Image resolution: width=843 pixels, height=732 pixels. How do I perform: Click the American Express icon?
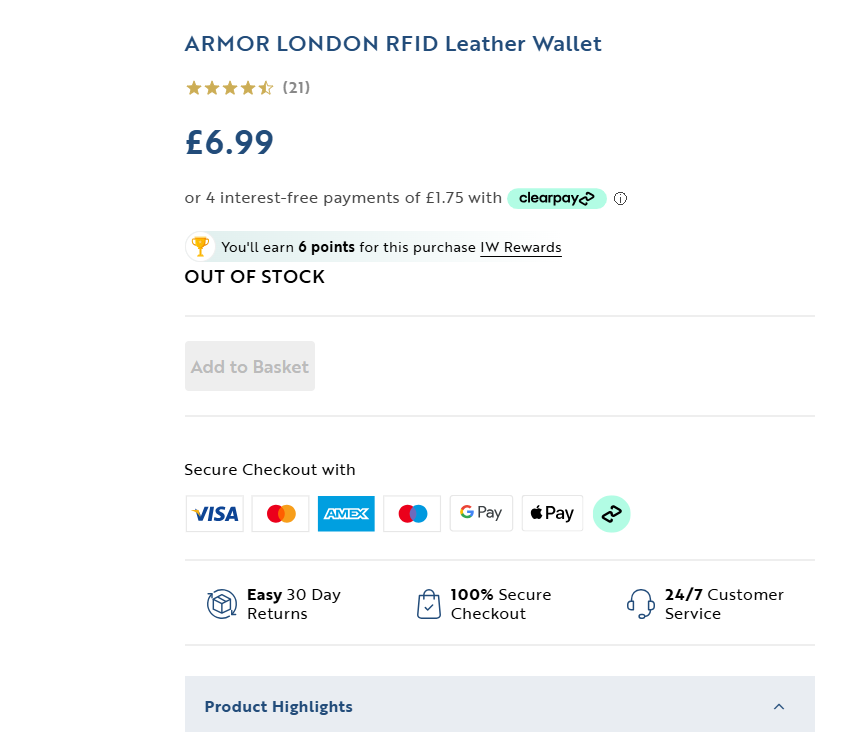click(x=346, y=514)
